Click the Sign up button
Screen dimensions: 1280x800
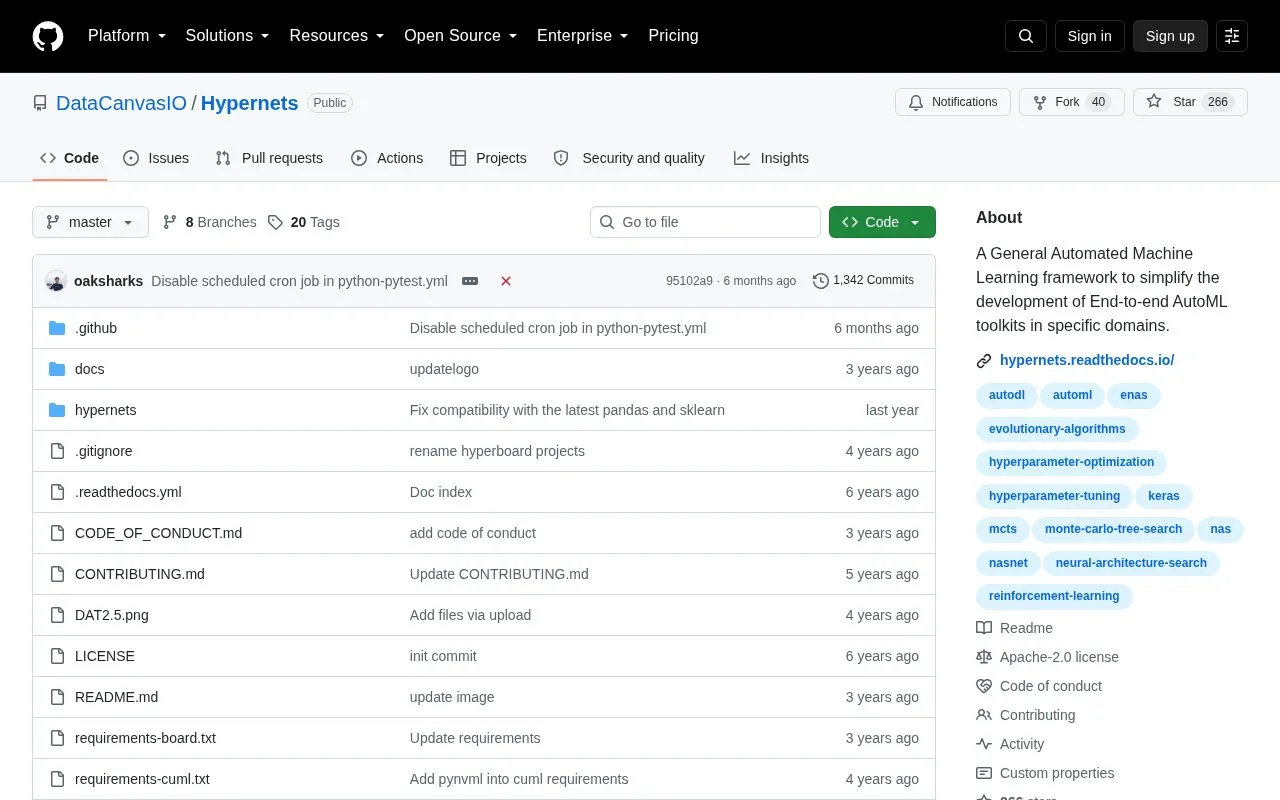tap(1170, 36)
